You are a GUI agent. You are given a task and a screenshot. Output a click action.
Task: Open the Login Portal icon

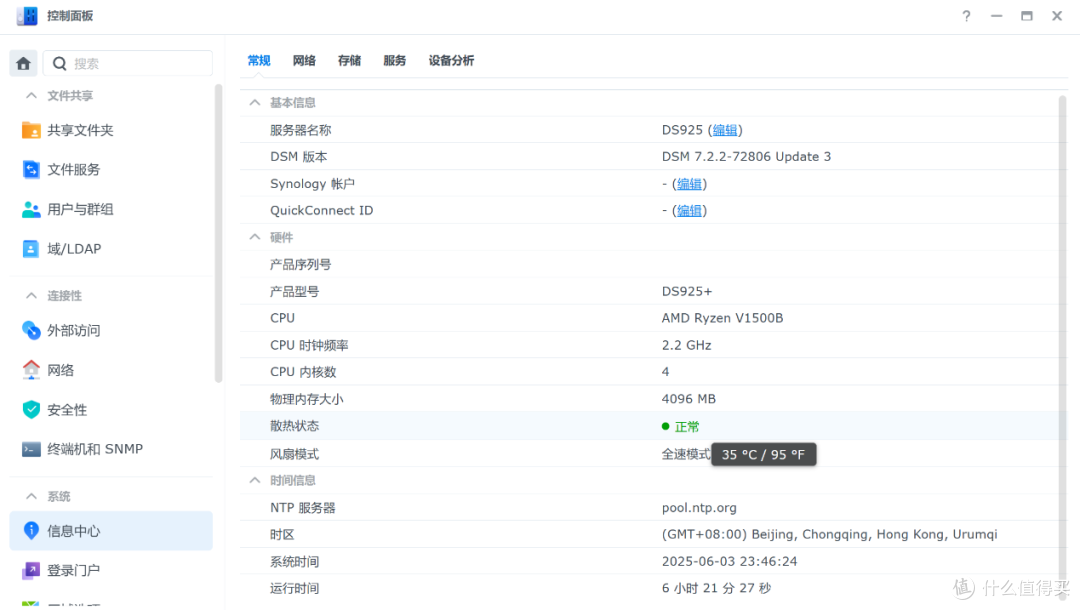[31, 570]
